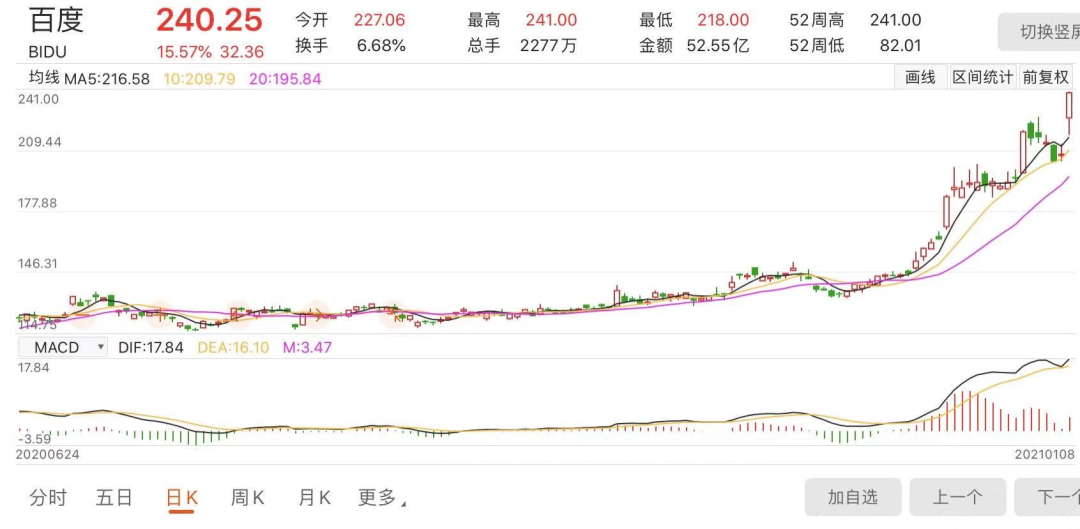Click the 切换竖屏 button
Screen dimensions: 1080x529
point(1039,32)
